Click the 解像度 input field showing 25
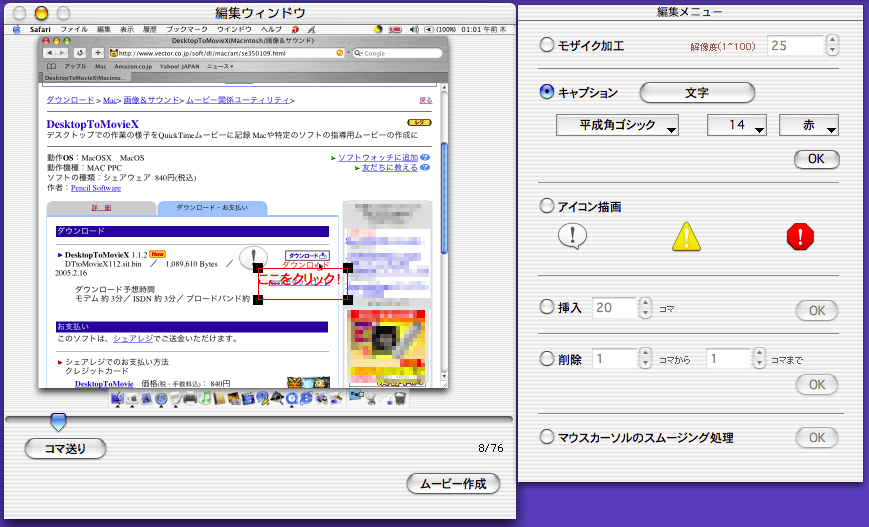869x527 pixels. (x=795, y=45)
